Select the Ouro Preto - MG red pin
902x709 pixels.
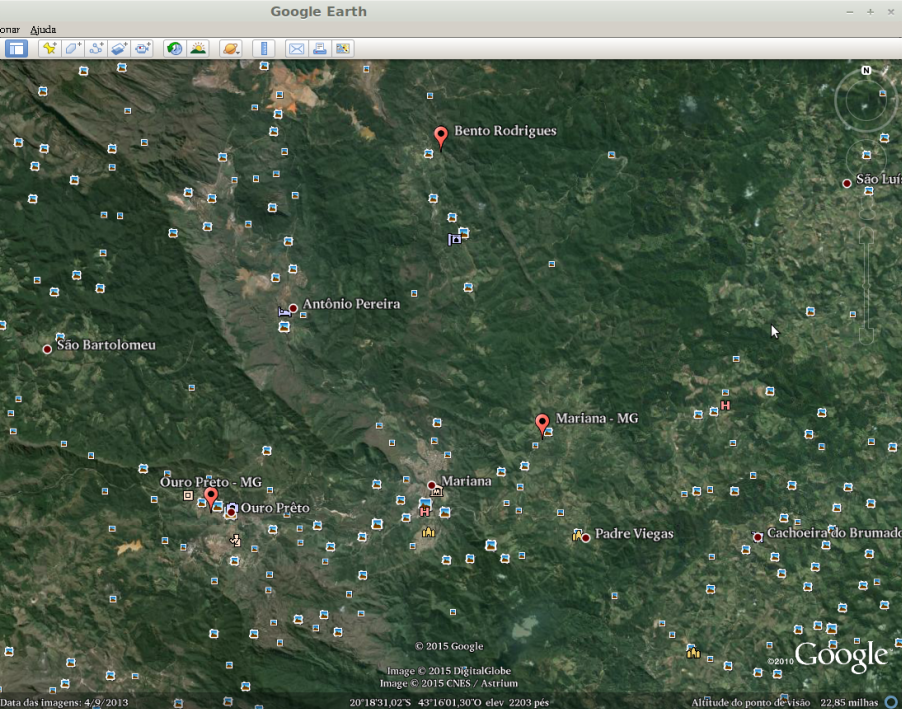tap(211, 498)
